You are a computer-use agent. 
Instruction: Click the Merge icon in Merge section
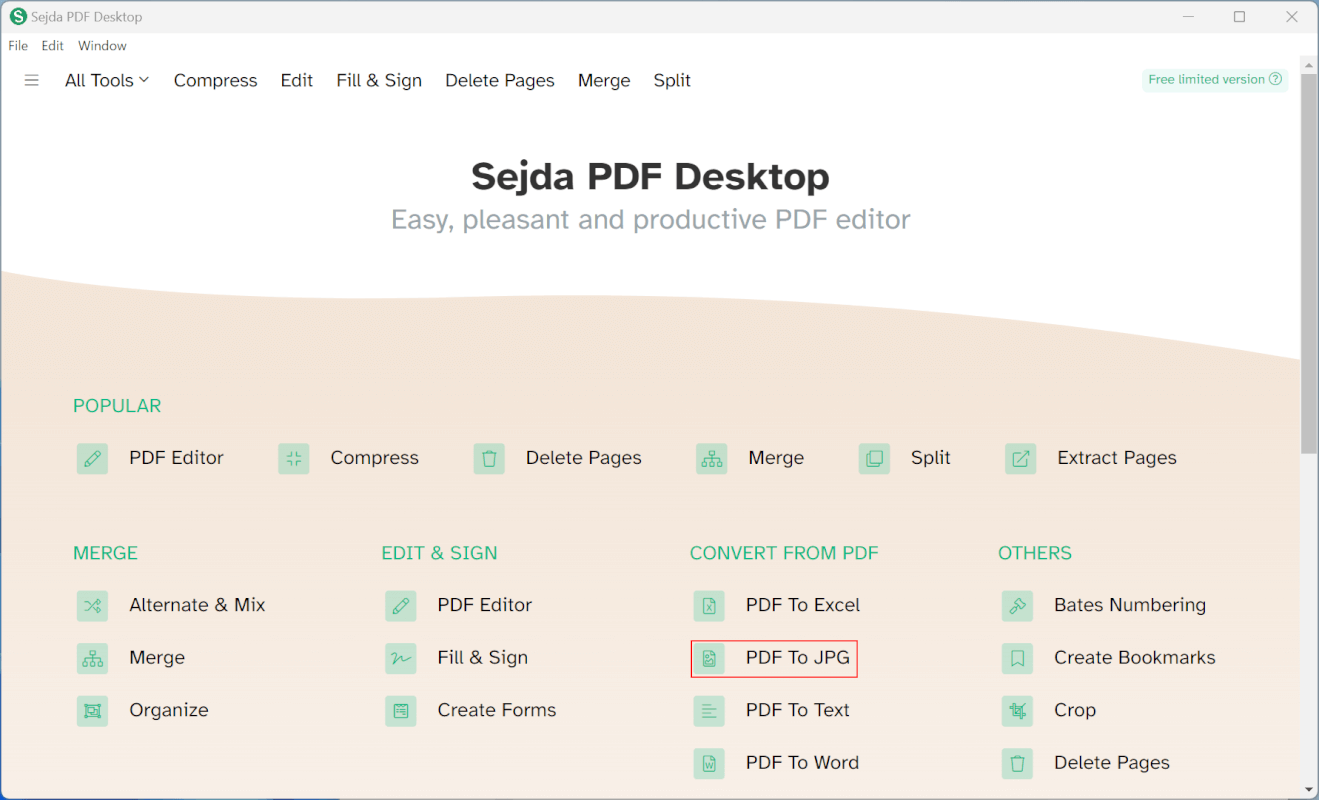tap(93, 658)
